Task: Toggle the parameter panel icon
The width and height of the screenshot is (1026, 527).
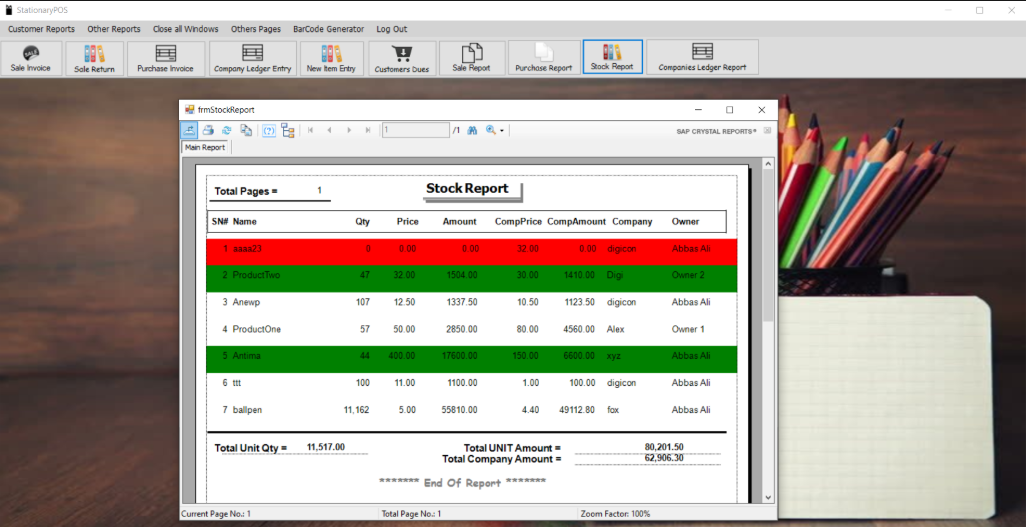Action: point(269,130)
